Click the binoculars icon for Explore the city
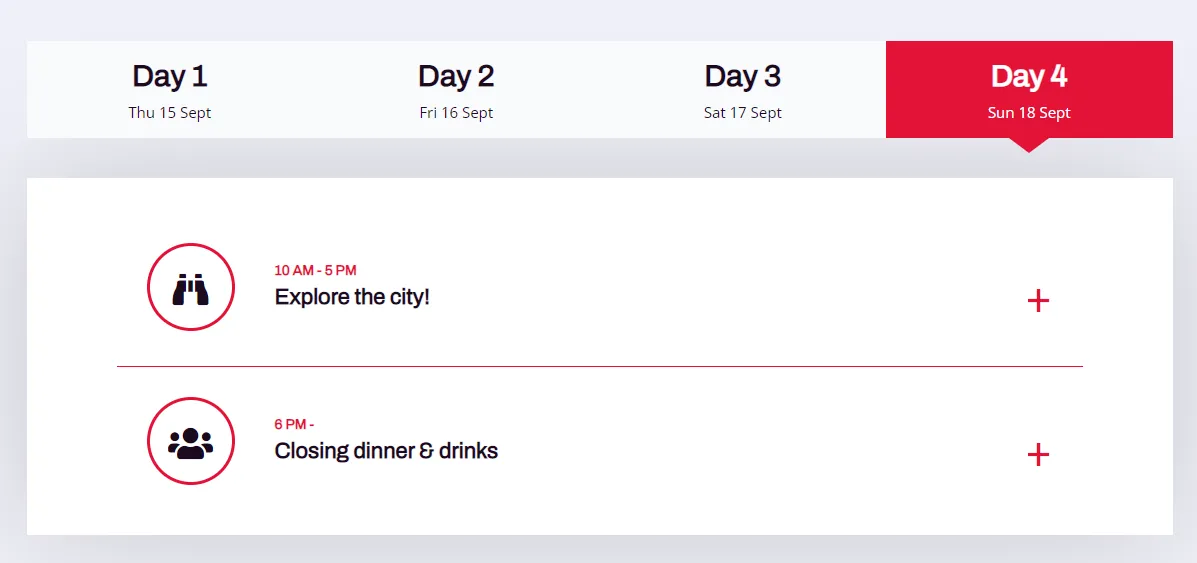 191,287
